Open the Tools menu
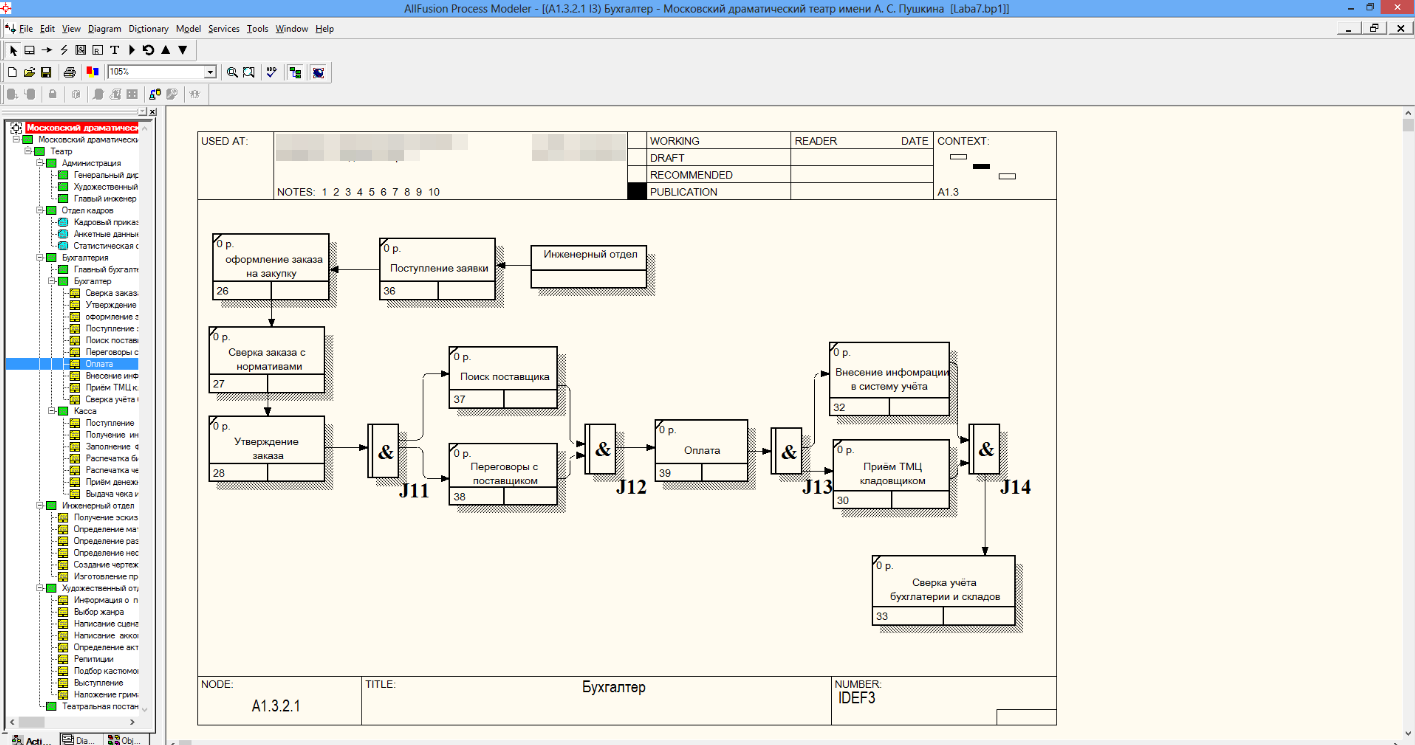 pos(258,29)
